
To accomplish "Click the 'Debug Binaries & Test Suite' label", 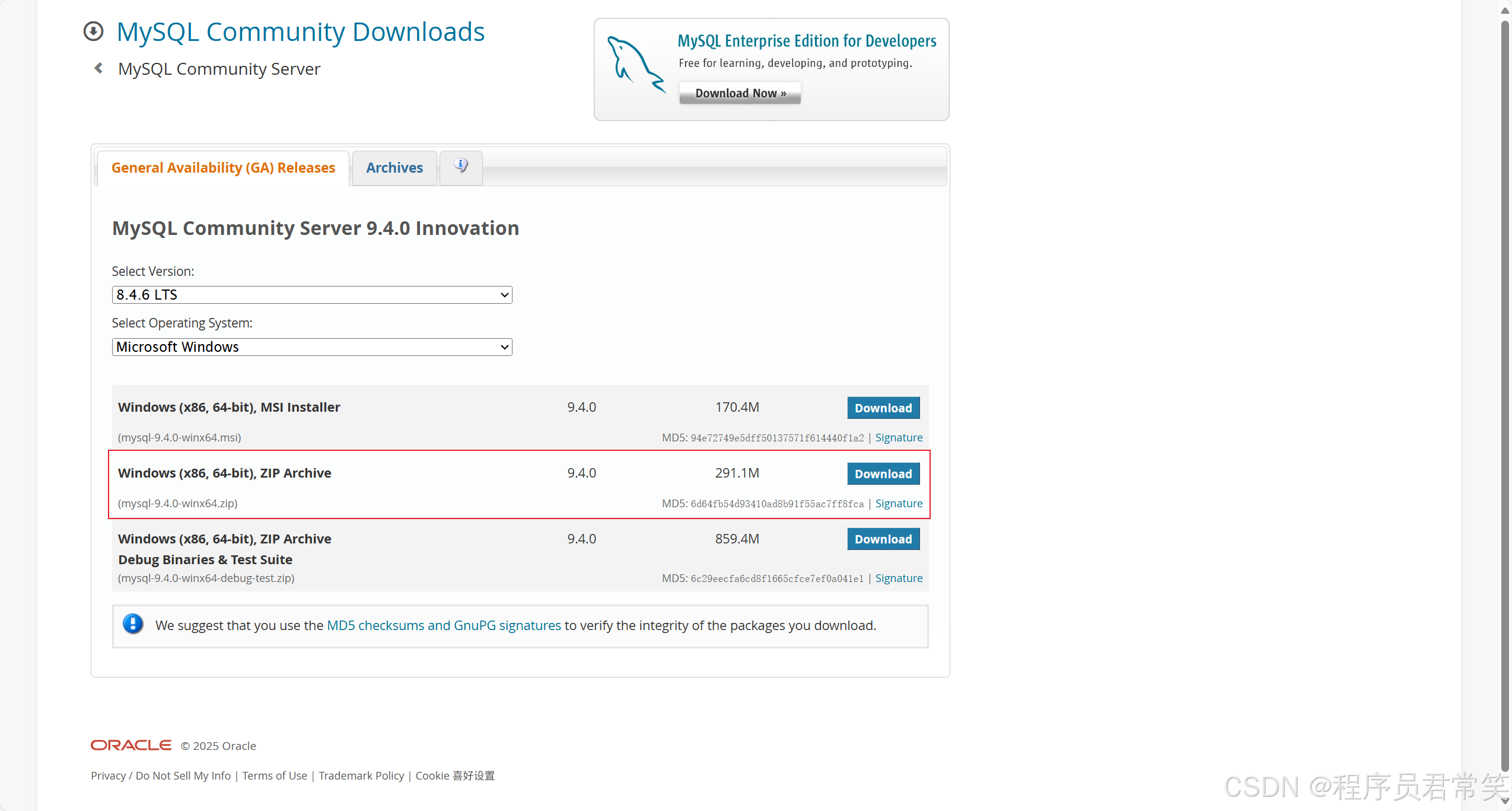I will pyautogui.click(x=205, y=559).
